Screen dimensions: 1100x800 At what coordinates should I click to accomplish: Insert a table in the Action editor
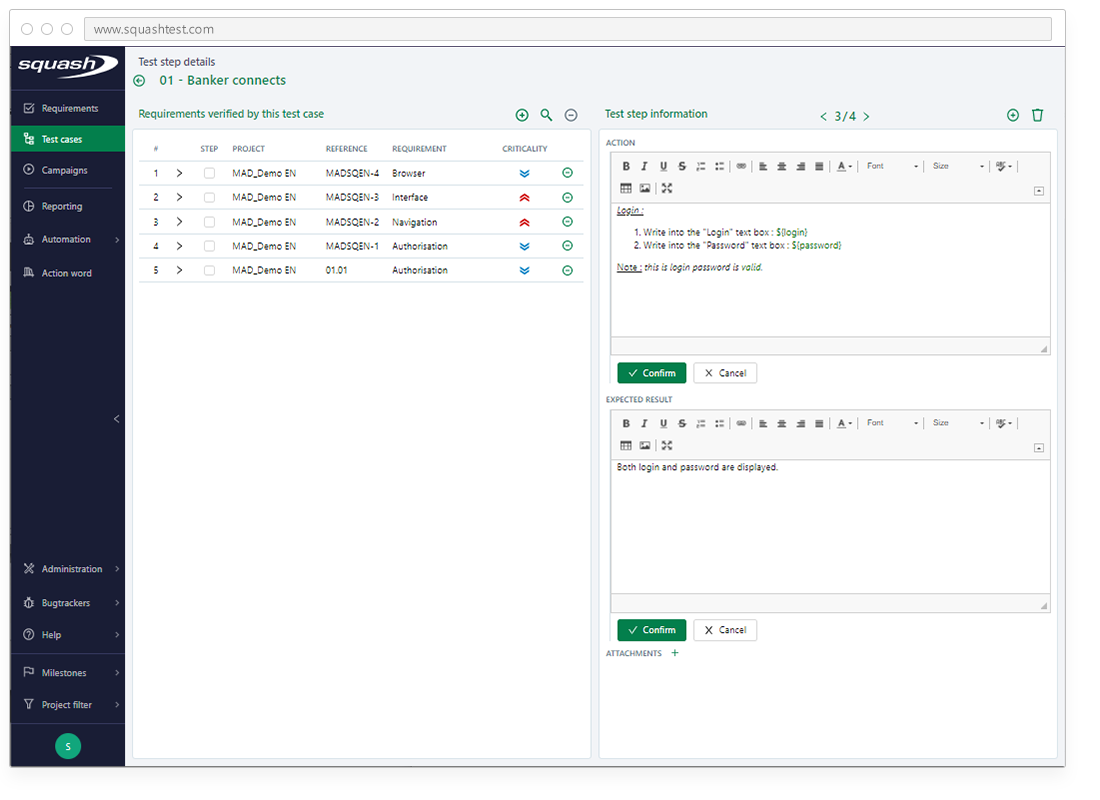[625, 188]
